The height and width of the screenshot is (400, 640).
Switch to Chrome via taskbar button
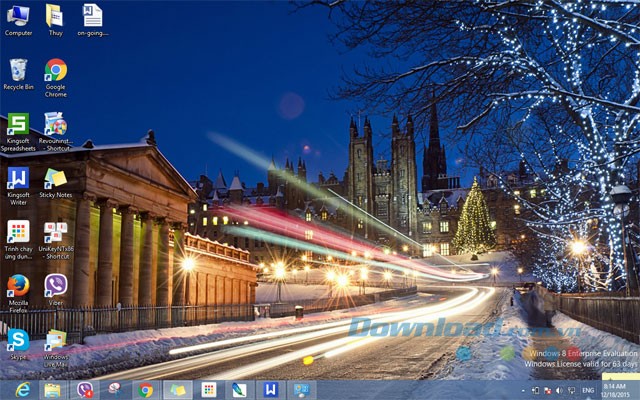coord(146,390)
